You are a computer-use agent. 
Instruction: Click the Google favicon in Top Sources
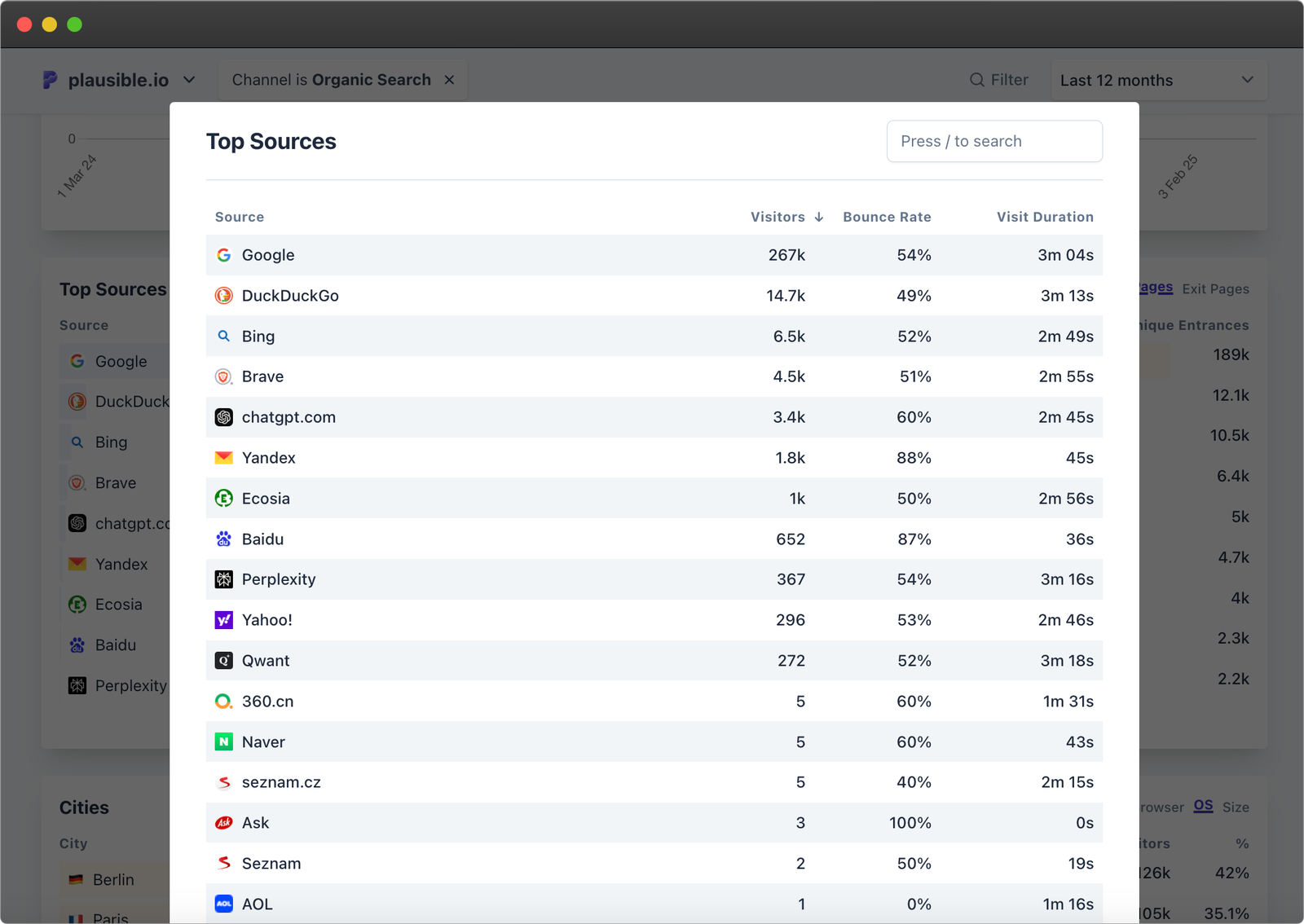223,255
